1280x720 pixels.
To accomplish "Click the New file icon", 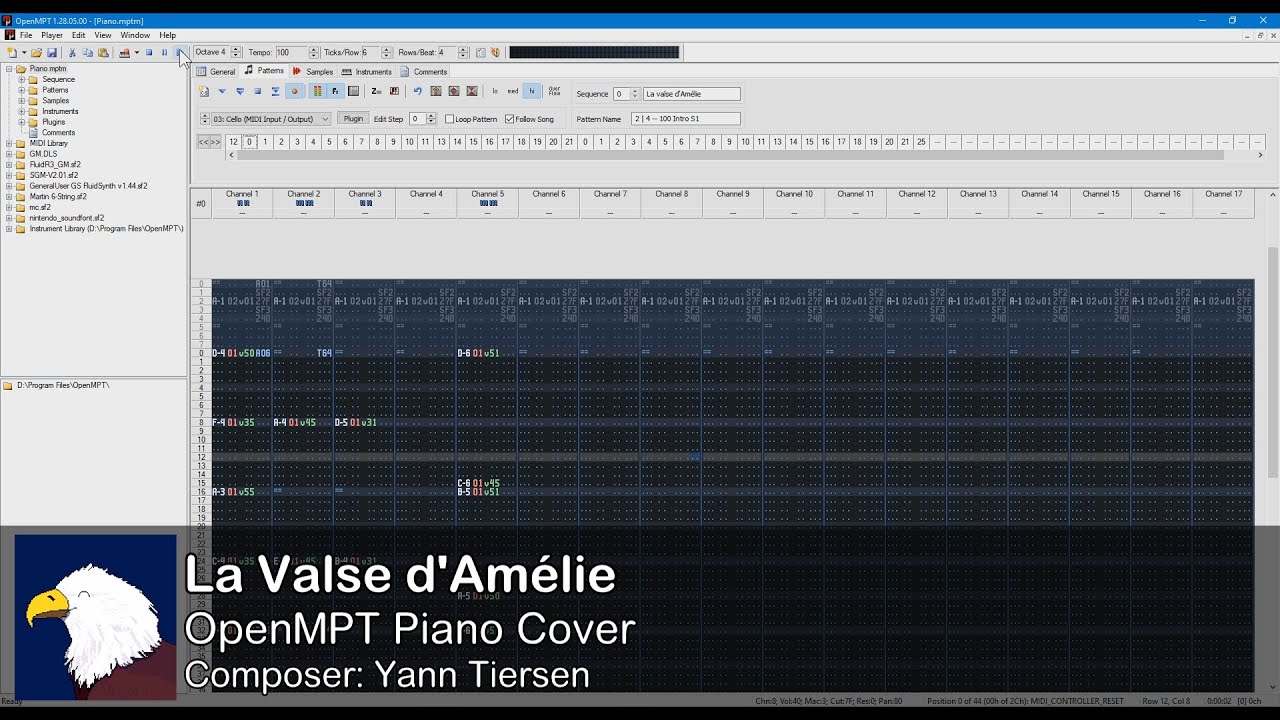I will pos(12,52).
